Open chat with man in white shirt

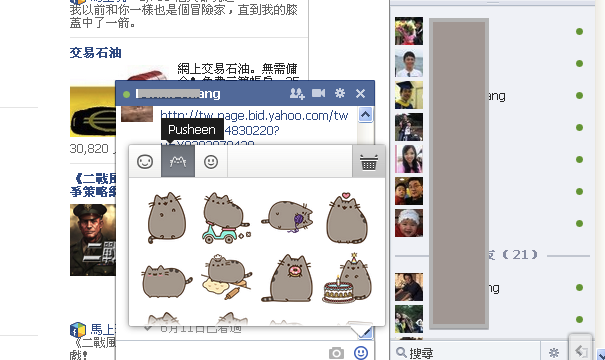409,63
